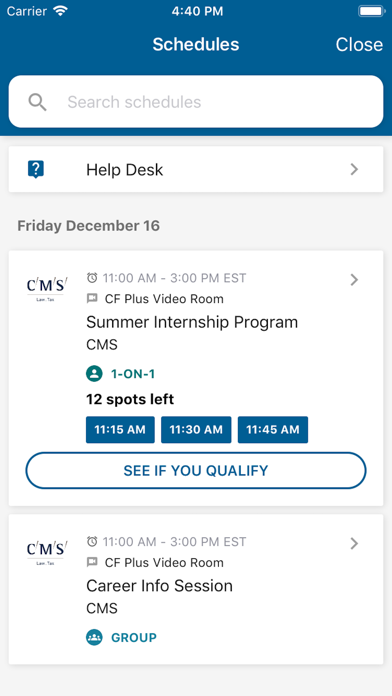Expand the Help Desk row chevron
This screenshot has height=696, width=392.
(x=354, y=170)
